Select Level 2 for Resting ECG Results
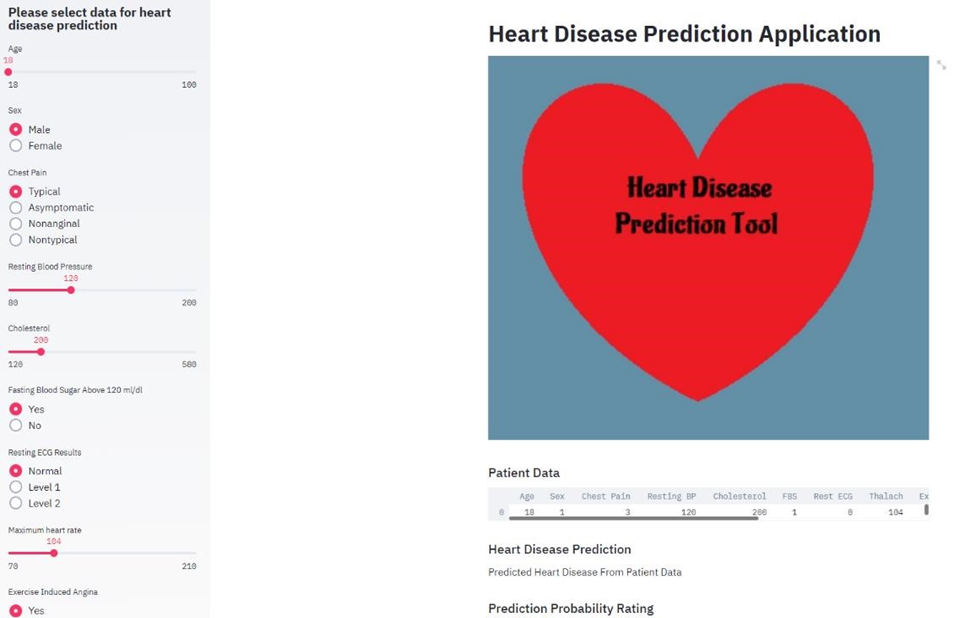This screenshot has height=618, width=974. pos(16,503)
